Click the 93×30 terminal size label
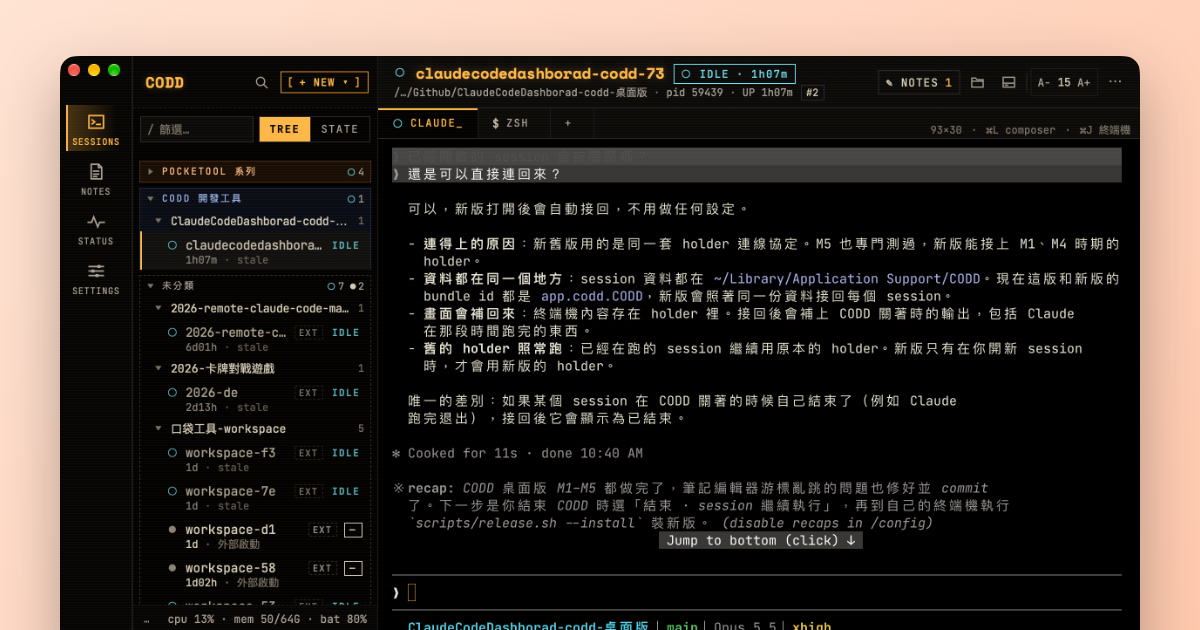 (x=945, y=130)
